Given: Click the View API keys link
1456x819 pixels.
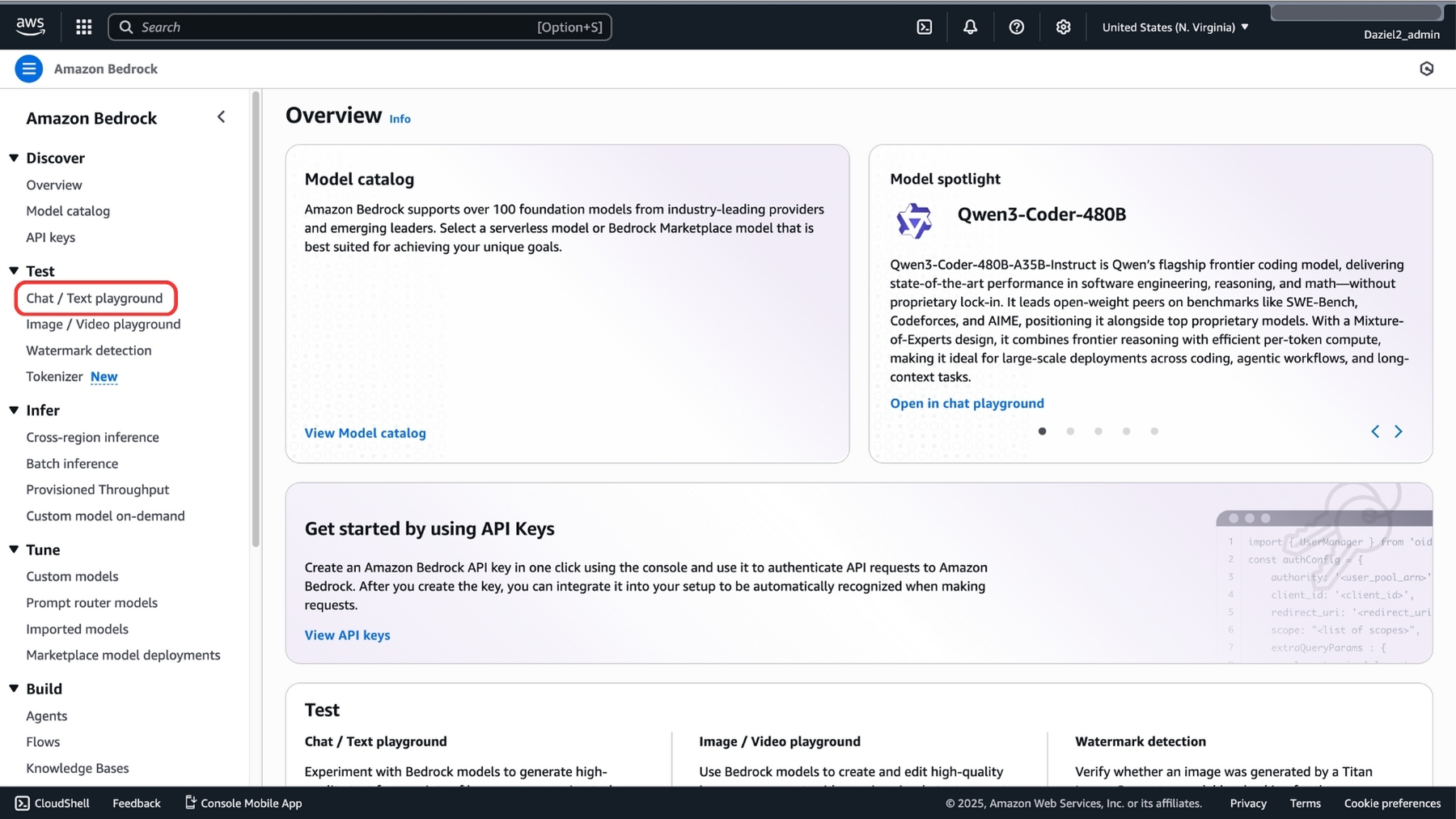Looking at the screenshot, I should point(347,635).
